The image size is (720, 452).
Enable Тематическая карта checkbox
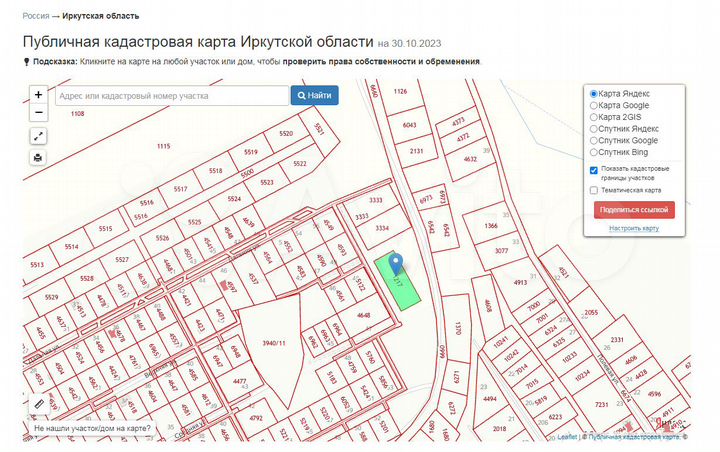coord(594,190)
